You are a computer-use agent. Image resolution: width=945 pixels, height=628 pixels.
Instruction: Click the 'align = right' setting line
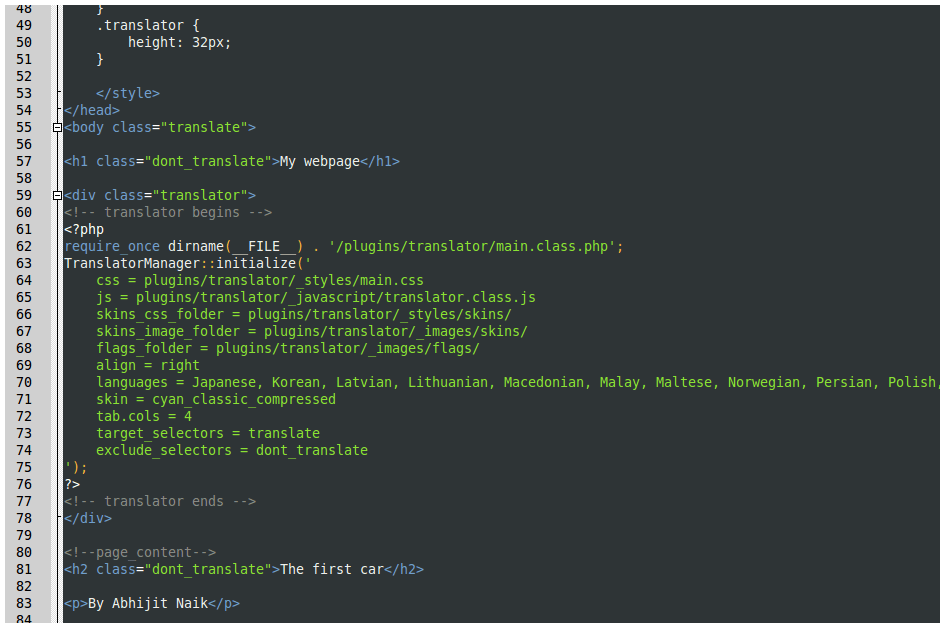148,365
